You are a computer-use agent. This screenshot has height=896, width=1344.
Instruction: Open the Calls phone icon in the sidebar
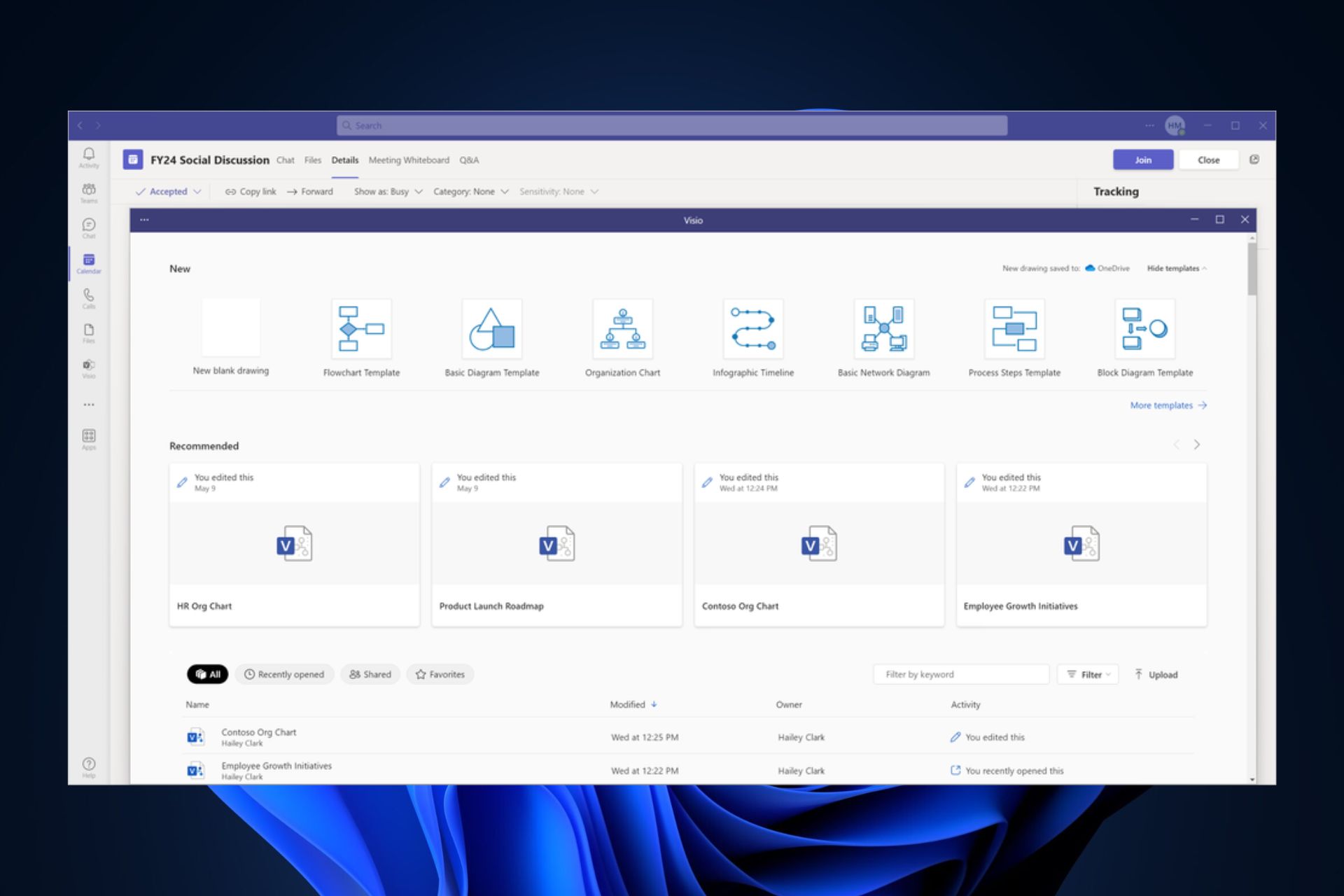click(89, 298)
